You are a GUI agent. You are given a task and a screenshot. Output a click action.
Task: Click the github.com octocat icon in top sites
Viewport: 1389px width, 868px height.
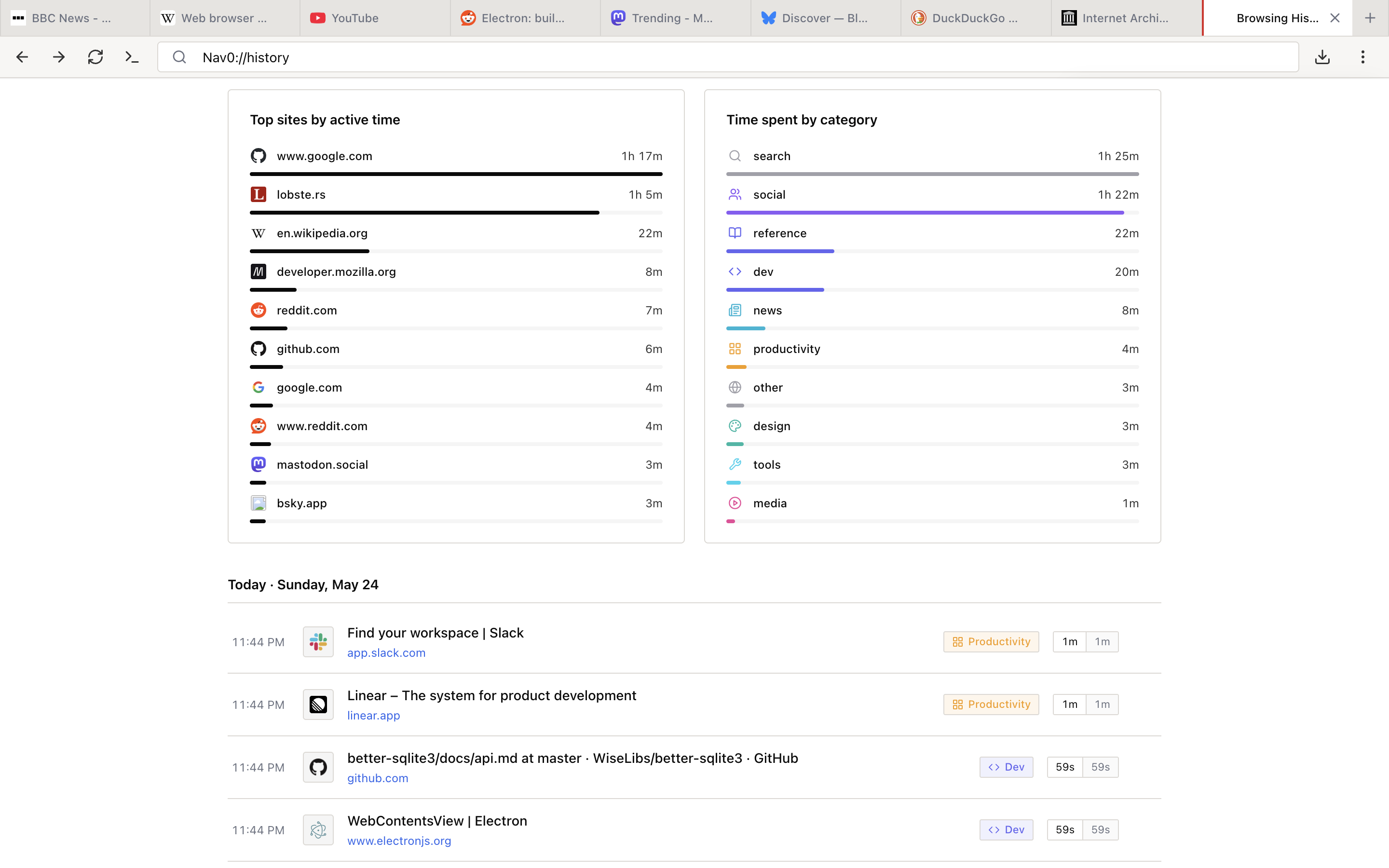259,349
